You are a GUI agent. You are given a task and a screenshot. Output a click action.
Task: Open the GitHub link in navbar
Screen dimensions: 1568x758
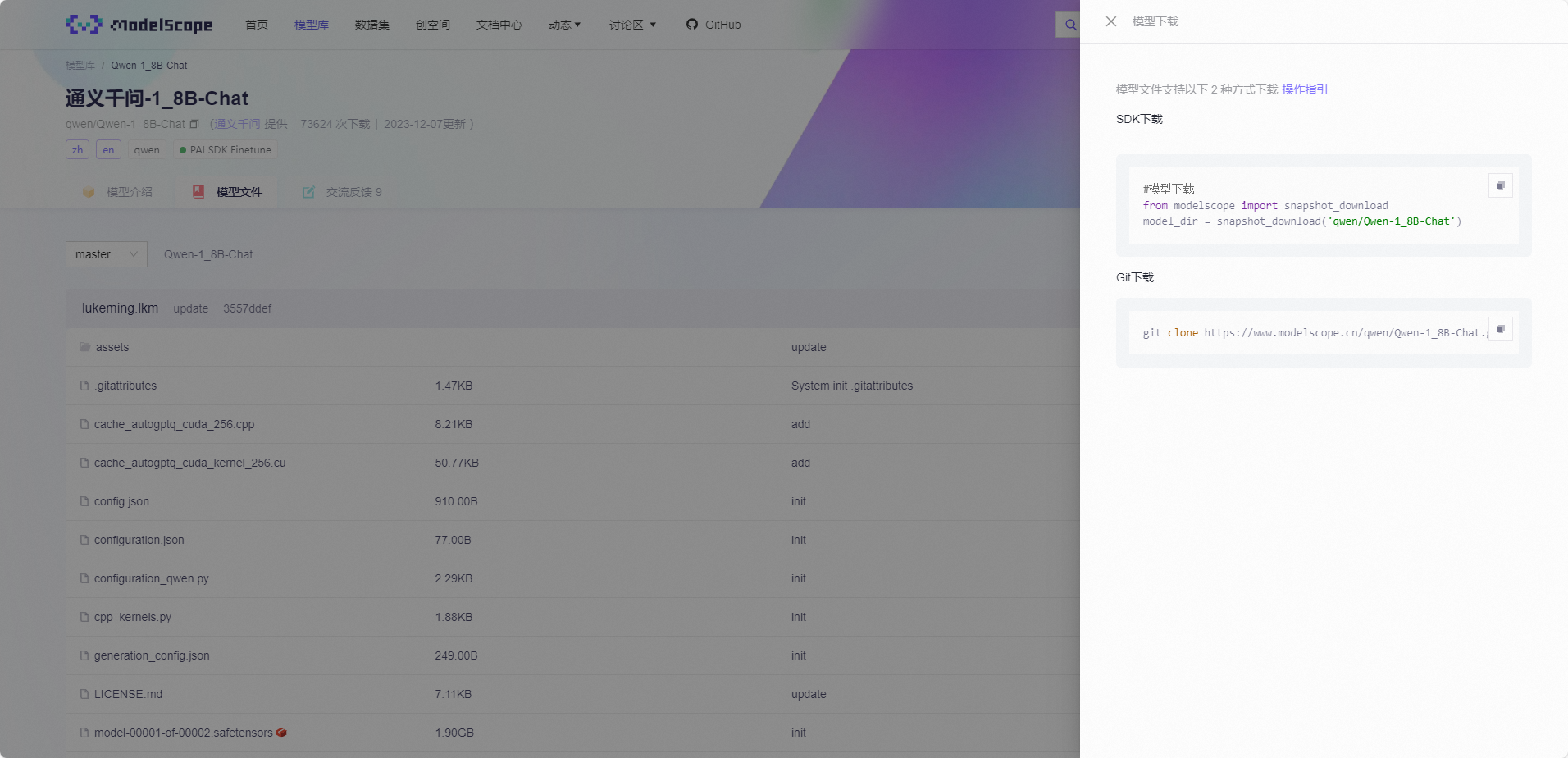[713, 25]
